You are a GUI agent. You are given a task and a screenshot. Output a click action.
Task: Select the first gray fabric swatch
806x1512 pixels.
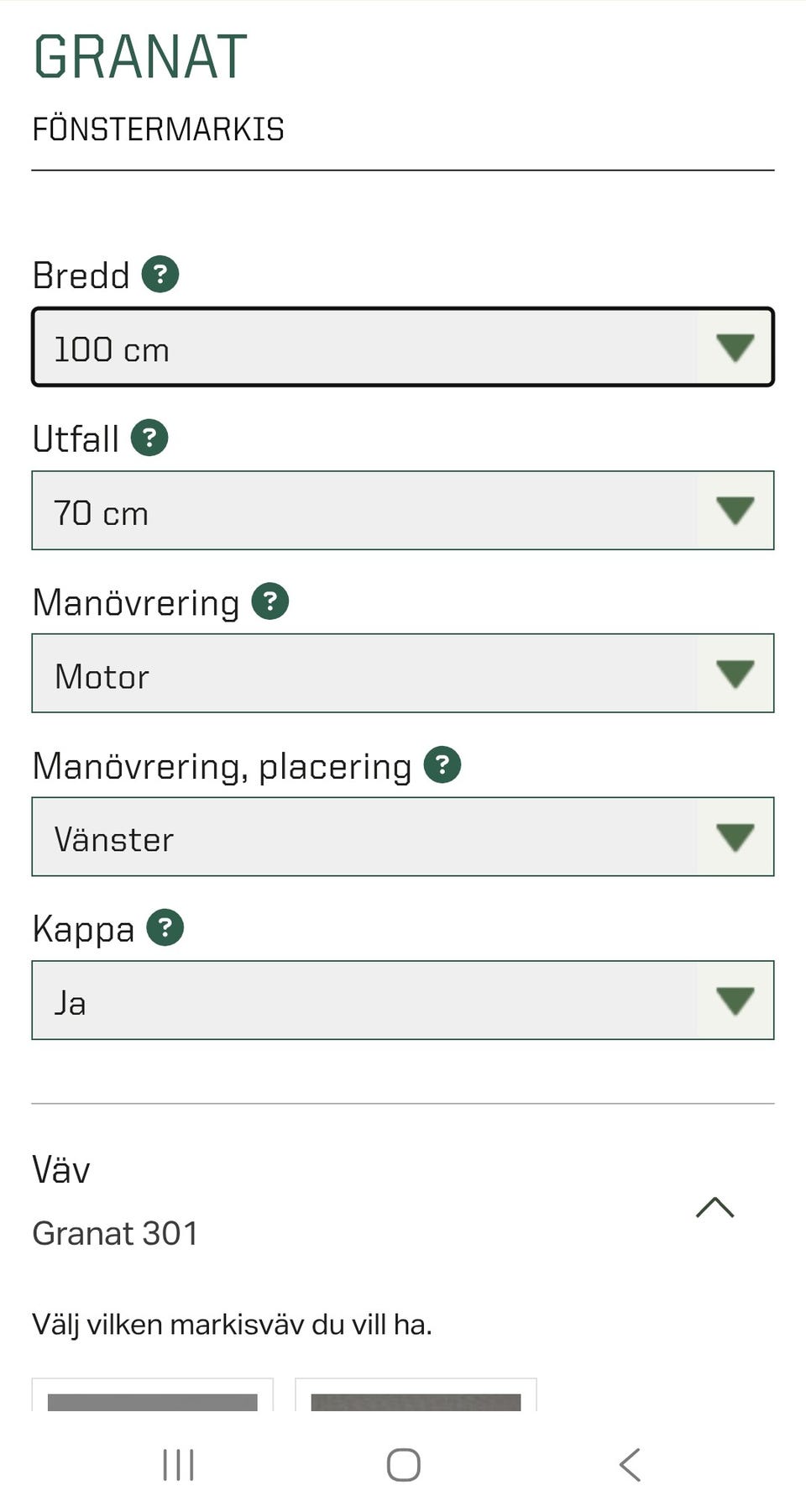tap(153, 1398)
